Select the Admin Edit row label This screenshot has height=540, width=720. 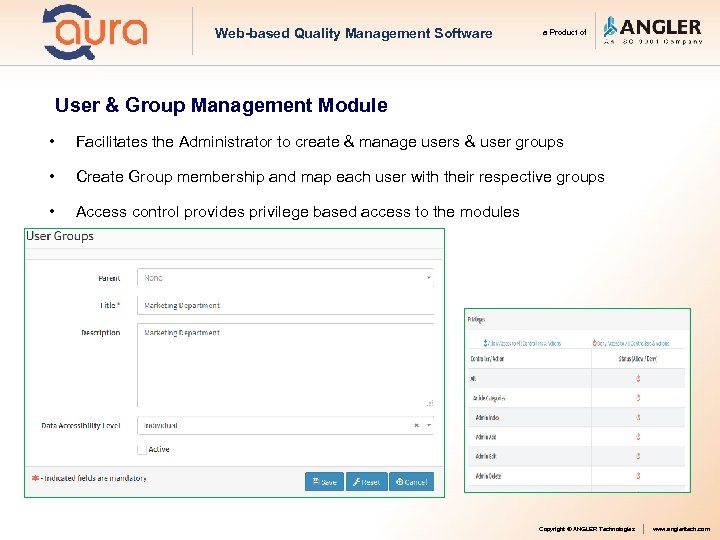tap(486, 456)
